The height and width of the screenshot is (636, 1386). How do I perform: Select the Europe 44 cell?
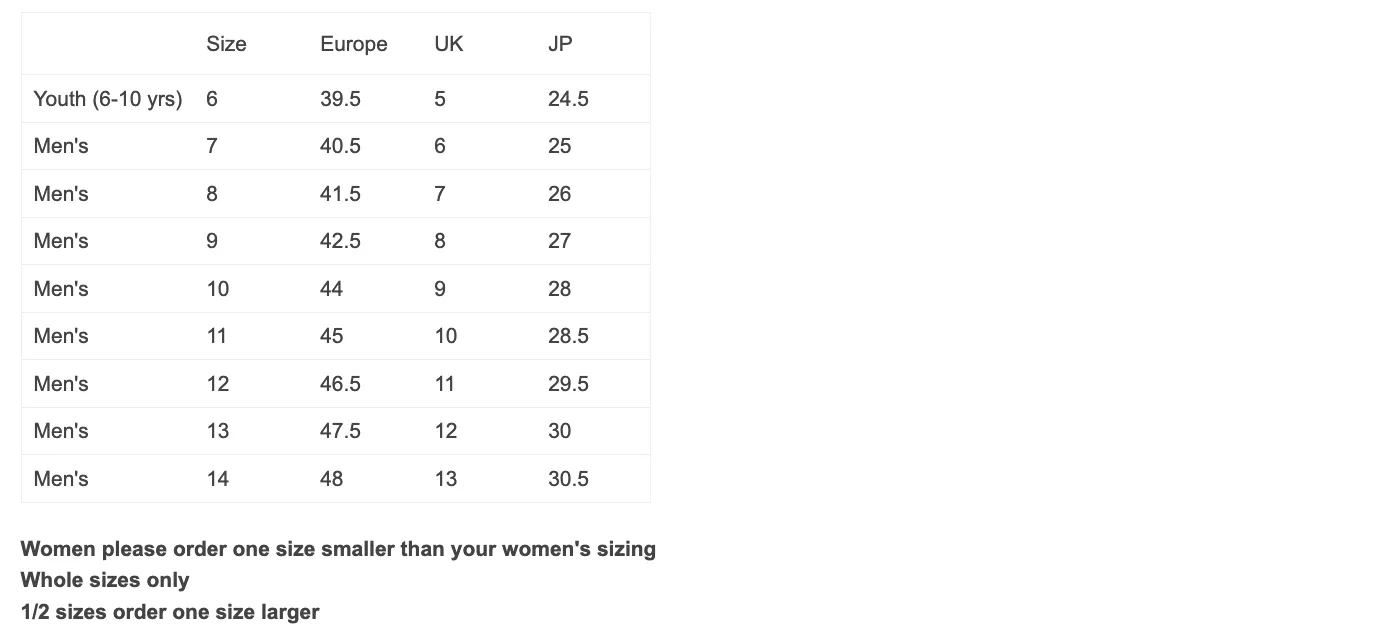[331, 289]
